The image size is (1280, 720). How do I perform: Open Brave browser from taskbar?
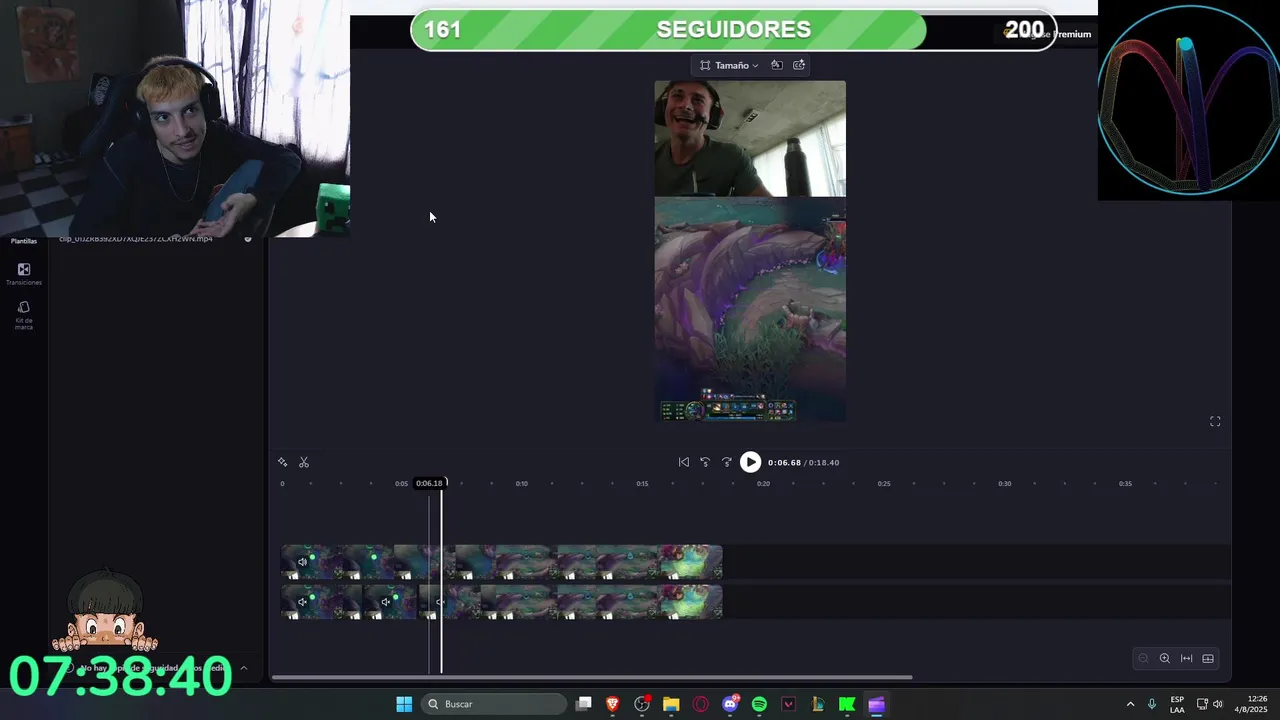[x=613, y=704]
